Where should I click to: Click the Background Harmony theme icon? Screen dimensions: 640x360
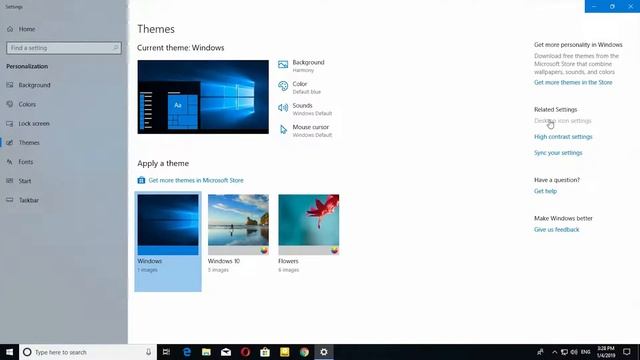[x=283, y=64]
